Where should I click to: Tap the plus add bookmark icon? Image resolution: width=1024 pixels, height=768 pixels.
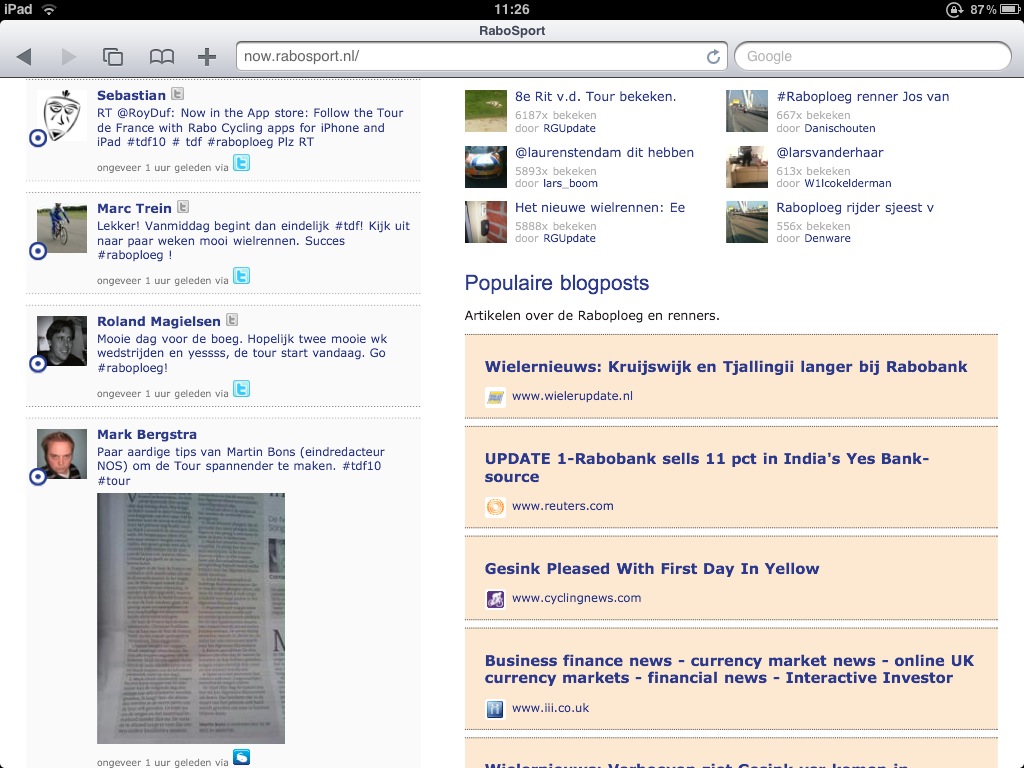207,57
